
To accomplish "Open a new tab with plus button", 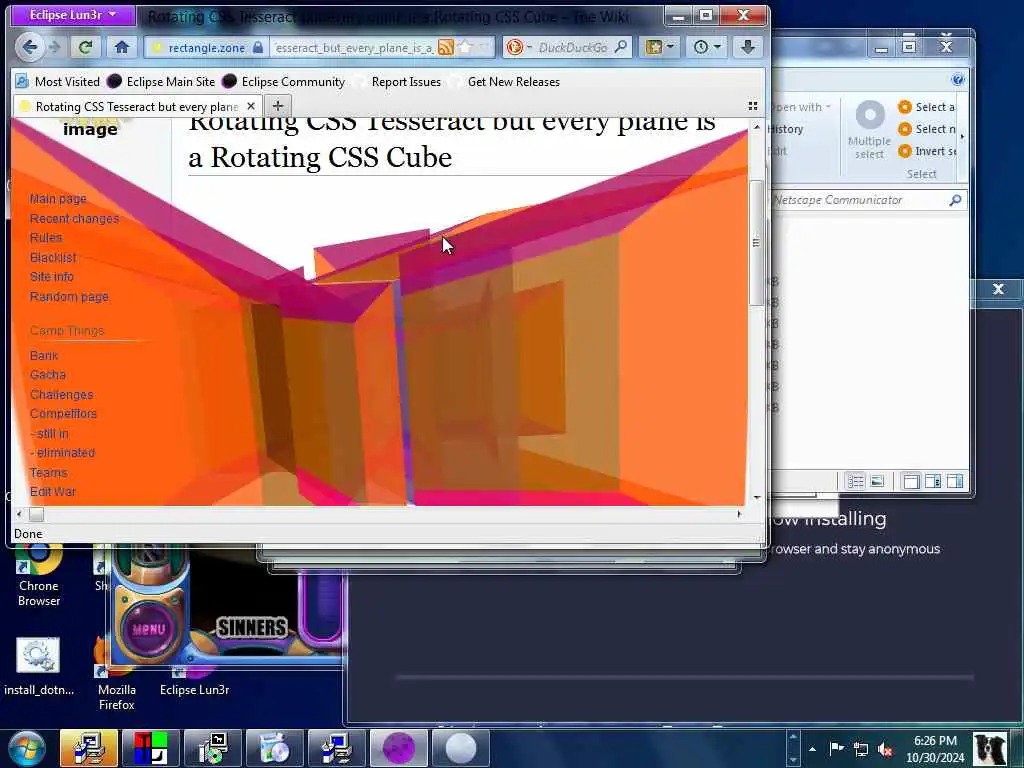I will pyautogui.click(x=278, y=106).
